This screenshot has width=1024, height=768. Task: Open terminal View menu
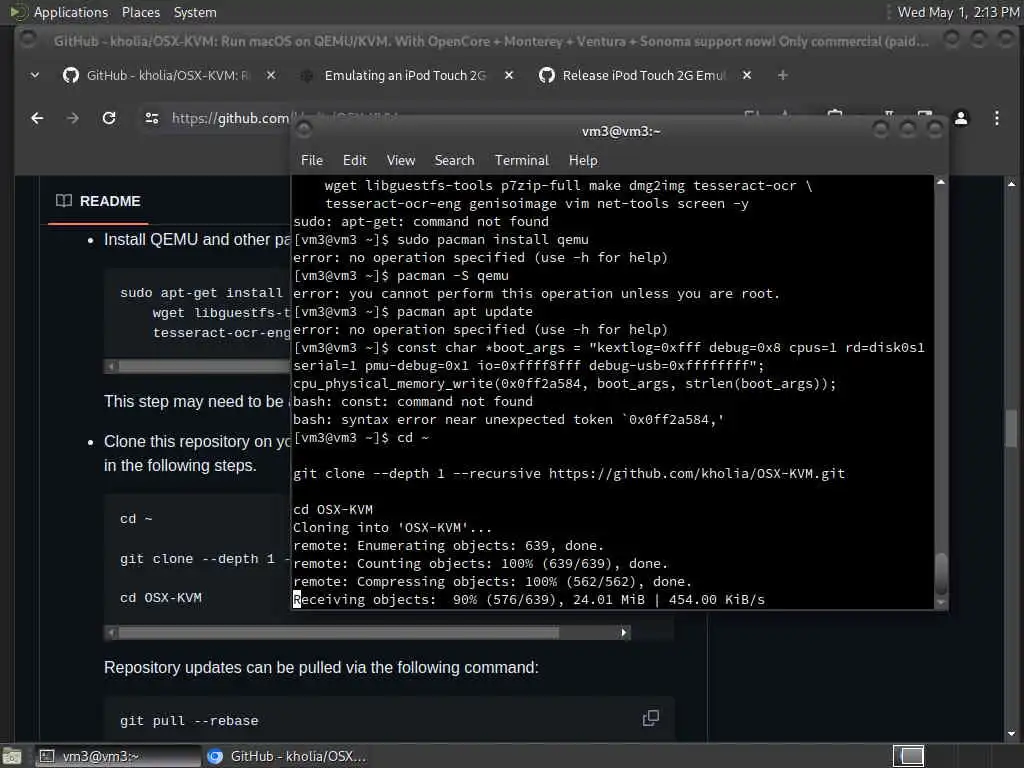tap(400, 161)
